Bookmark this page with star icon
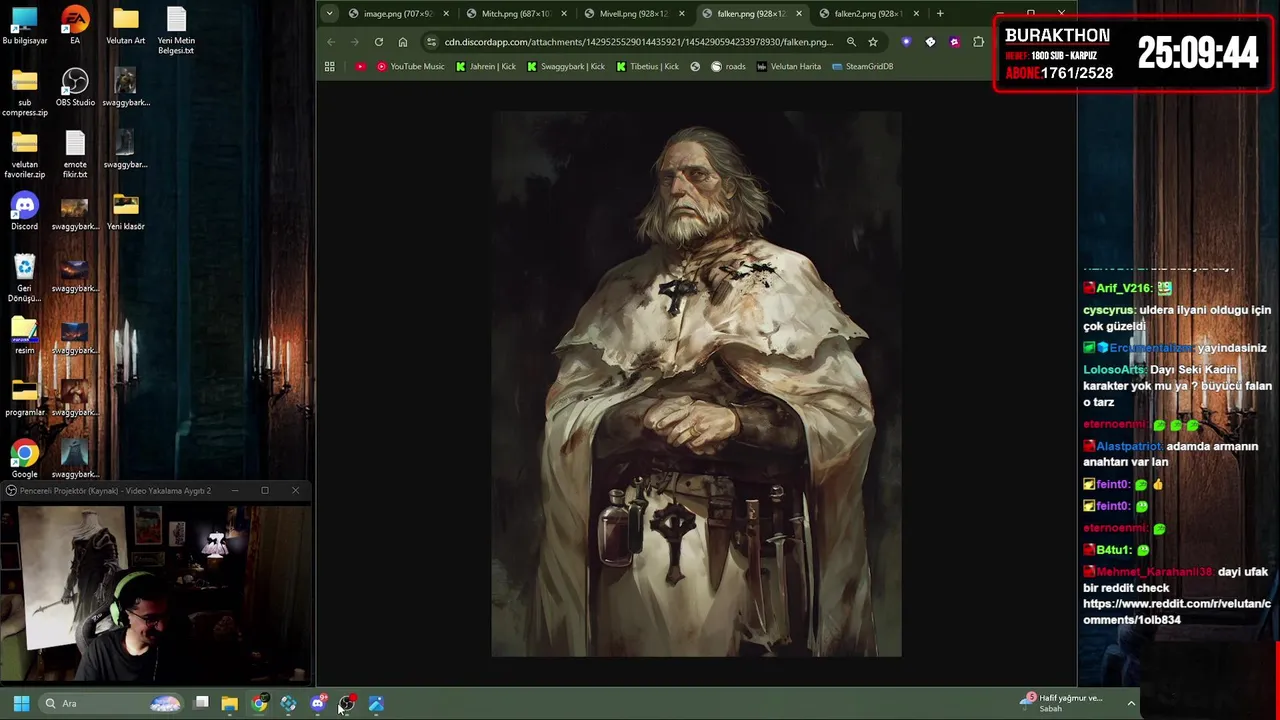Image resolution: width=1280 pixels, height=720 pixels. pos(873,42)
